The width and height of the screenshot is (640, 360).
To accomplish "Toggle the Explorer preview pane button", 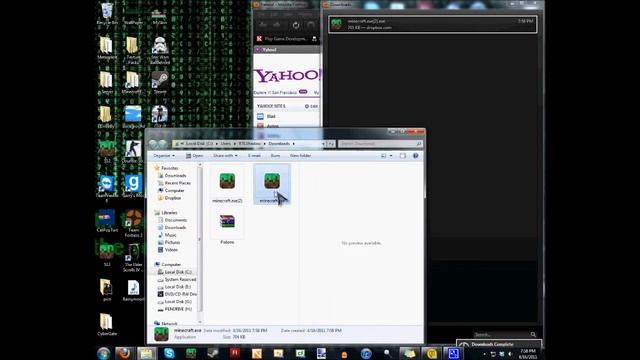I will click(x=403, y=156).
